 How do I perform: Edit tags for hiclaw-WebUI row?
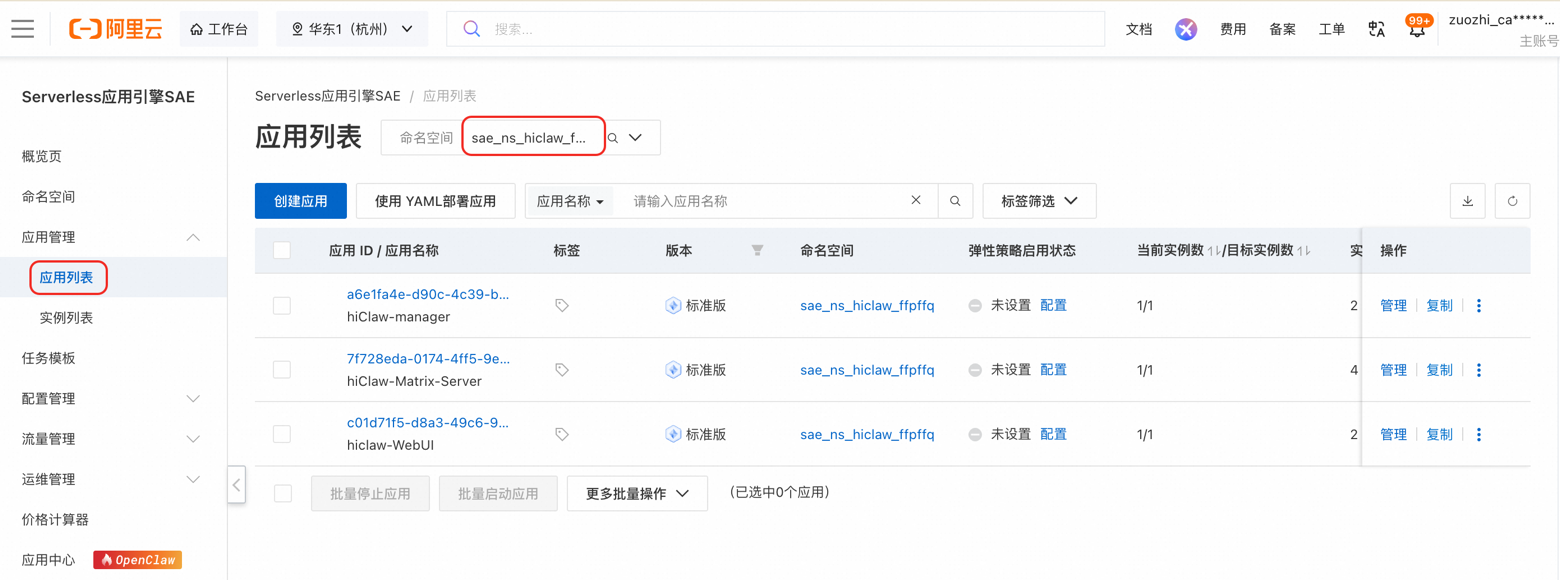tap(562, 435)
